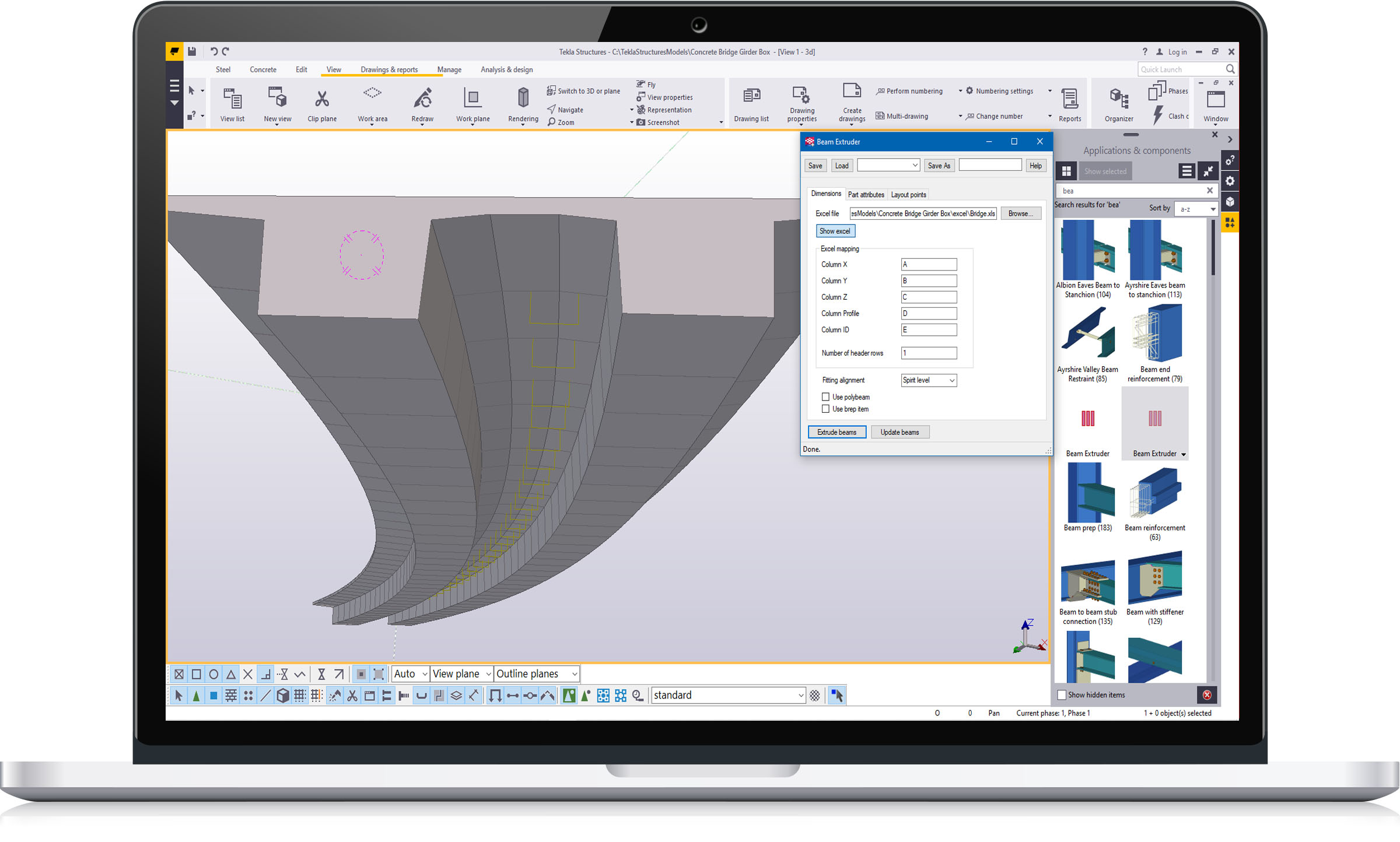The image size is (1400, 842).
Task: Open the Auto snap depth dropdown
Action: pos(411,673)
